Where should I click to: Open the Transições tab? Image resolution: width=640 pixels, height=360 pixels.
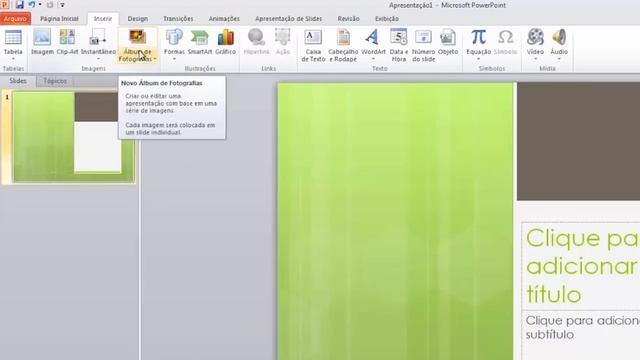pyautogui.click(x=178, y=19)
